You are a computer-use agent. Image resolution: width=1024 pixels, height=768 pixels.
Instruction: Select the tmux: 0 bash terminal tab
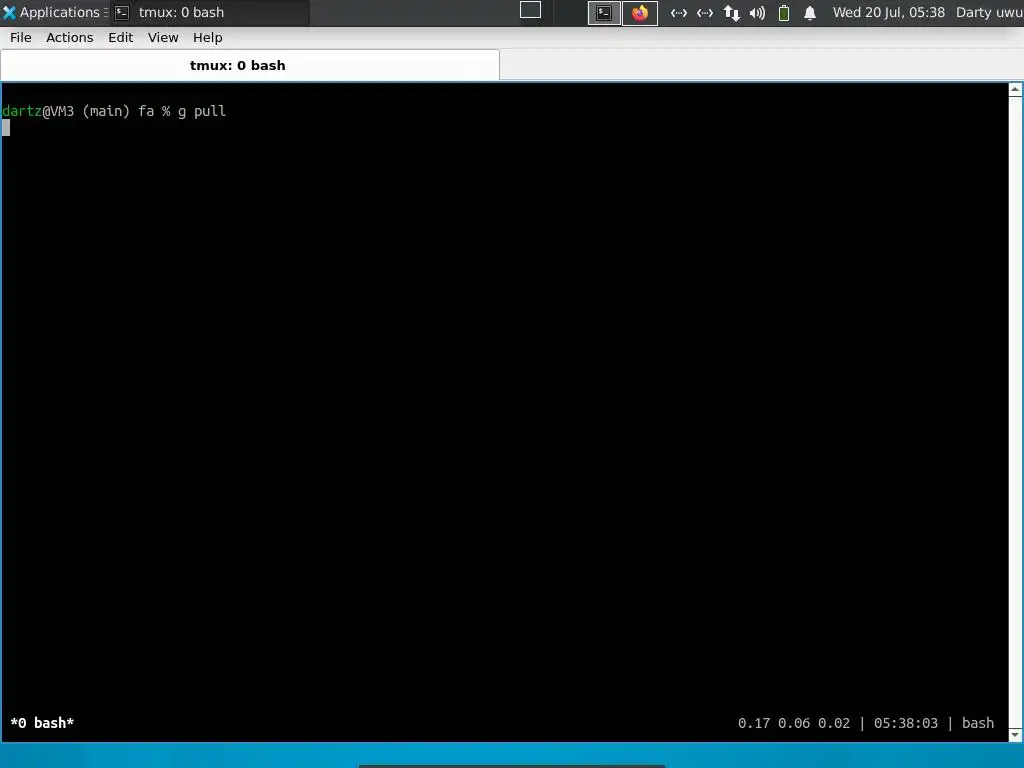tap(250, 65)
